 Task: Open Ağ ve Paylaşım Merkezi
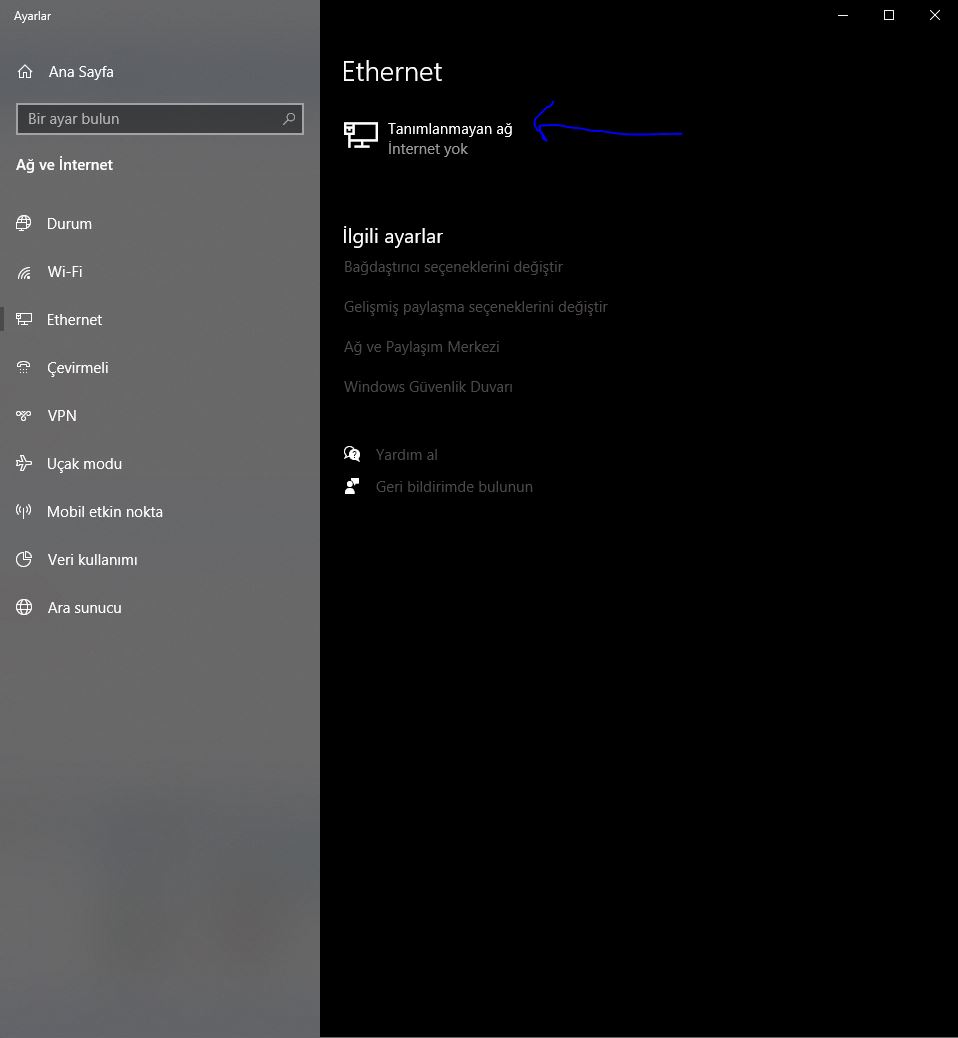pyautogui.click(x=422, y=347)
